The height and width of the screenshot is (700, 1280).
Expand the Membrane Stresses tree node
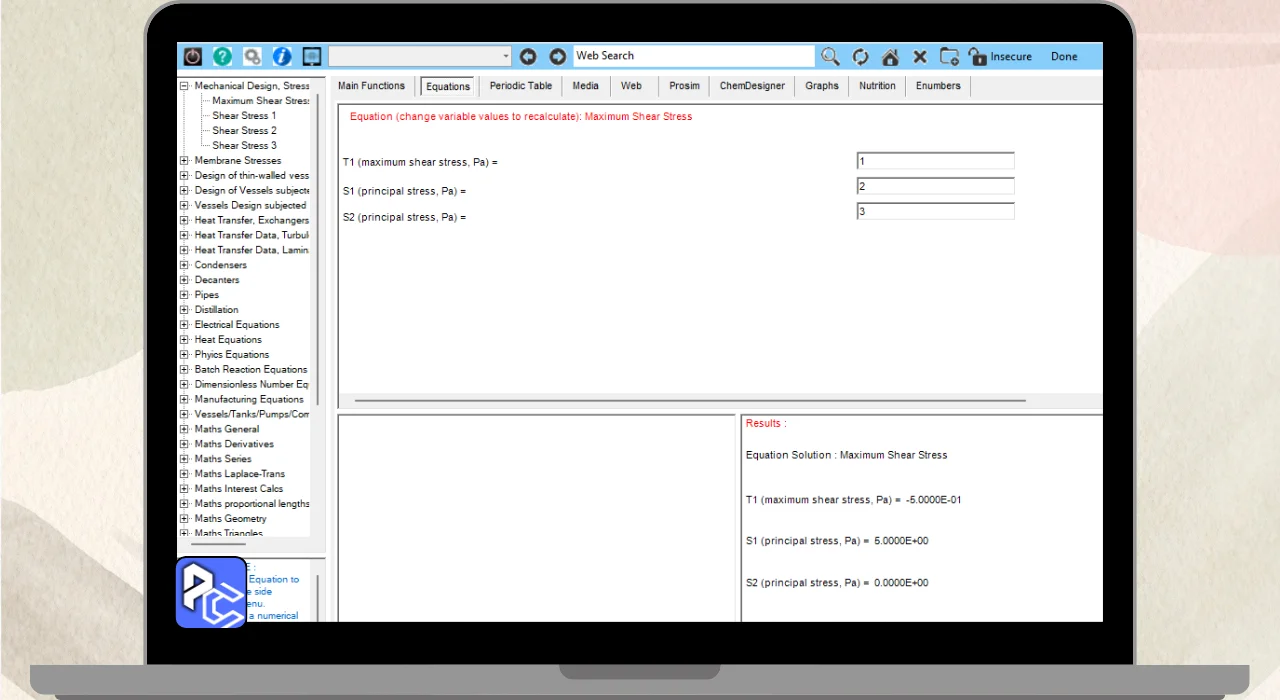[184, 161]
